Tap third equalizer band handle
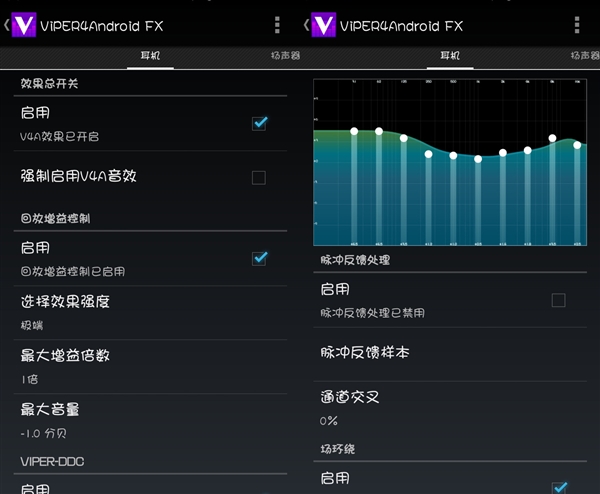Screen dimensions: 600x494 point(404,138)
